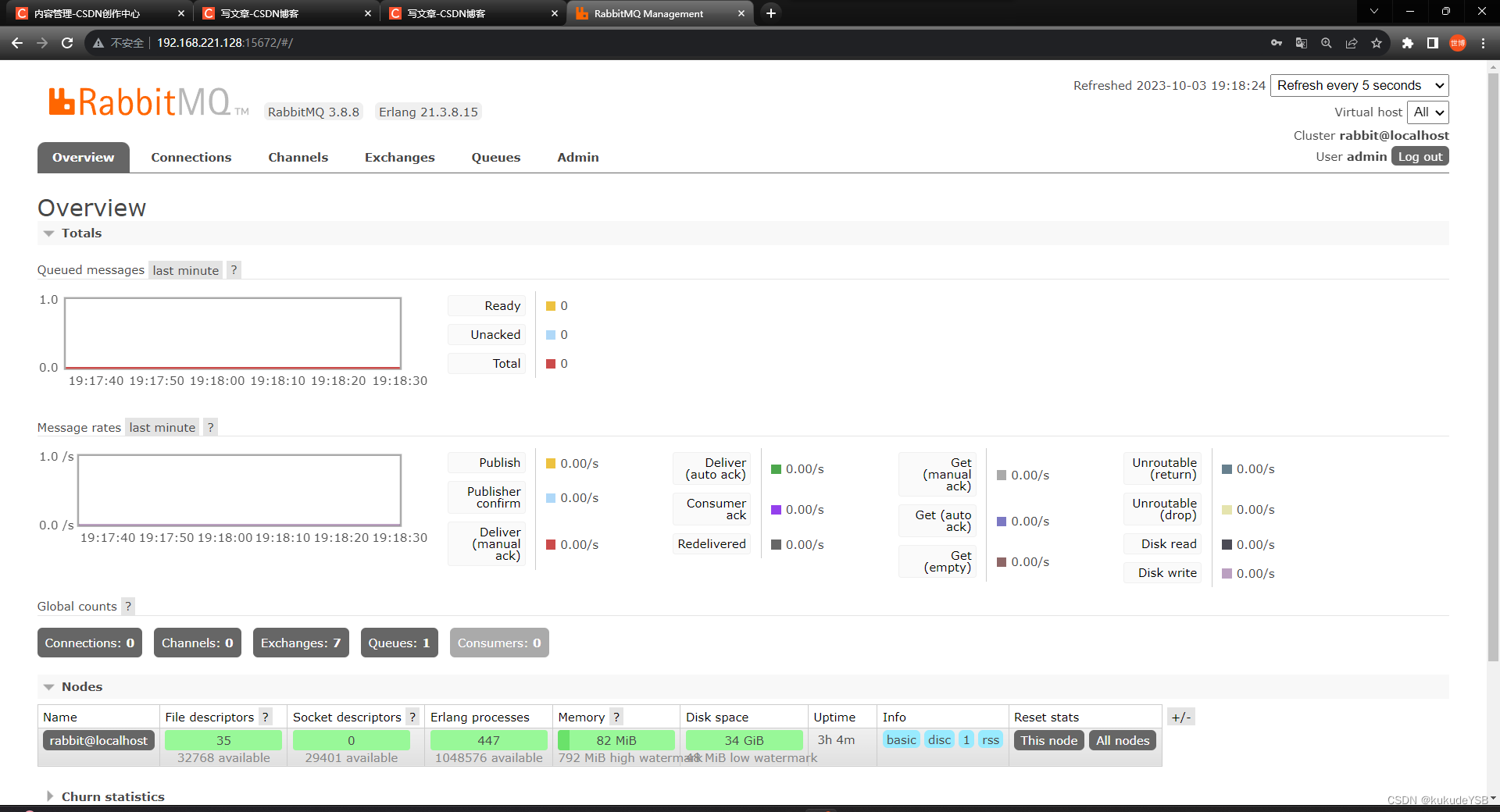This screenshot has height=812, width=1500.
Task: Open Queued messages help question mark
Action: tap(234, 270)
